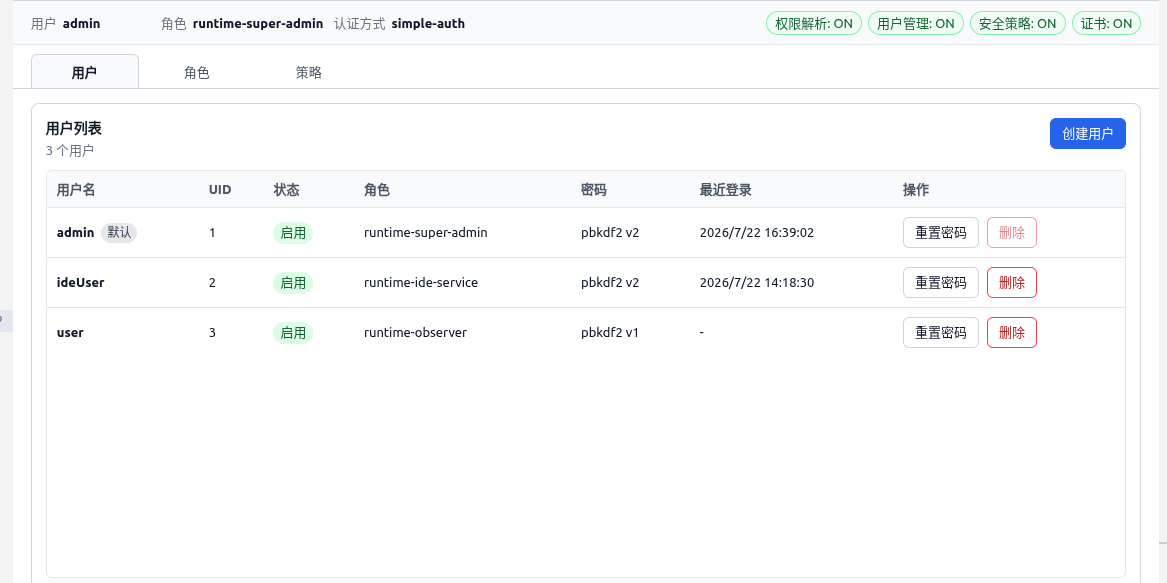
Task: Click the 用户名 column header
Action: coord(76,190)
